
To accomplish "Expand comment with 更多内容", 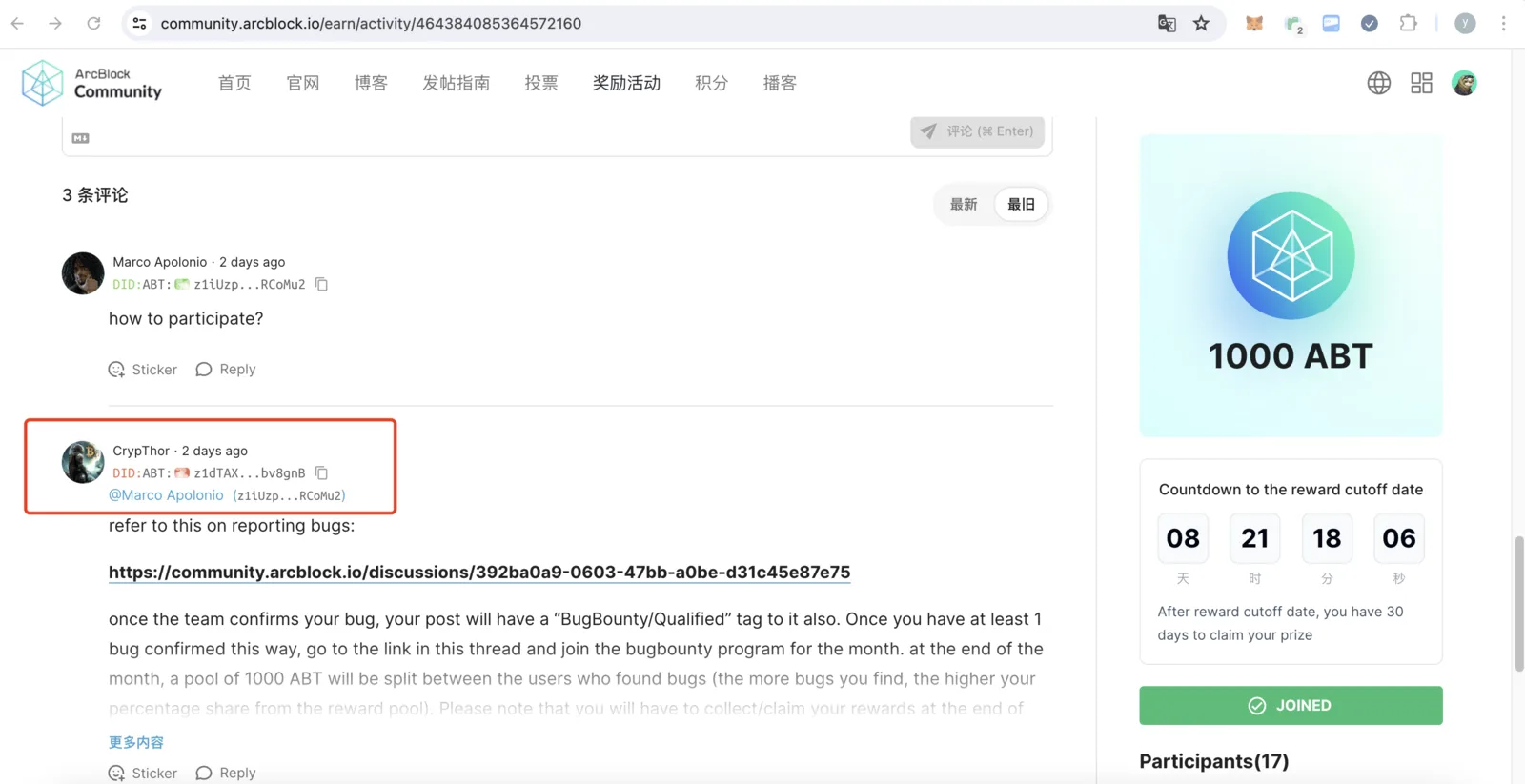I will point(136,742).
